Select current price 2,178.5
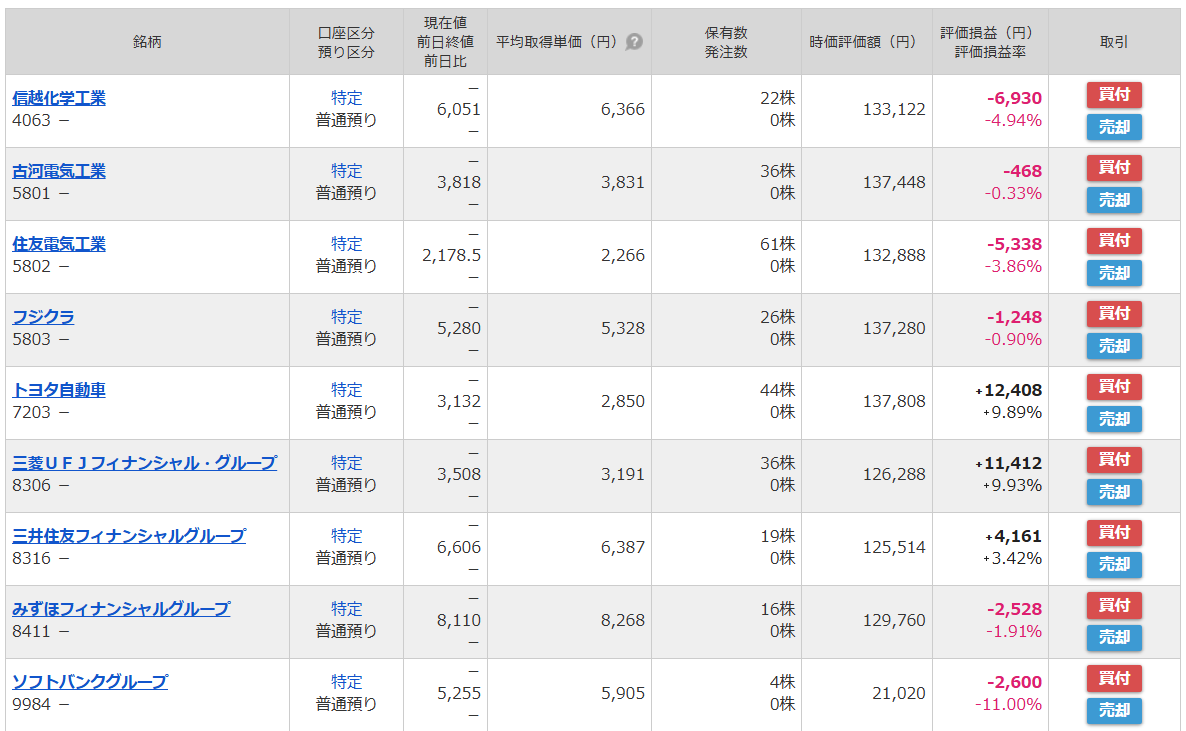Viewport: 1186px width, 731px height. click(452, 256)
